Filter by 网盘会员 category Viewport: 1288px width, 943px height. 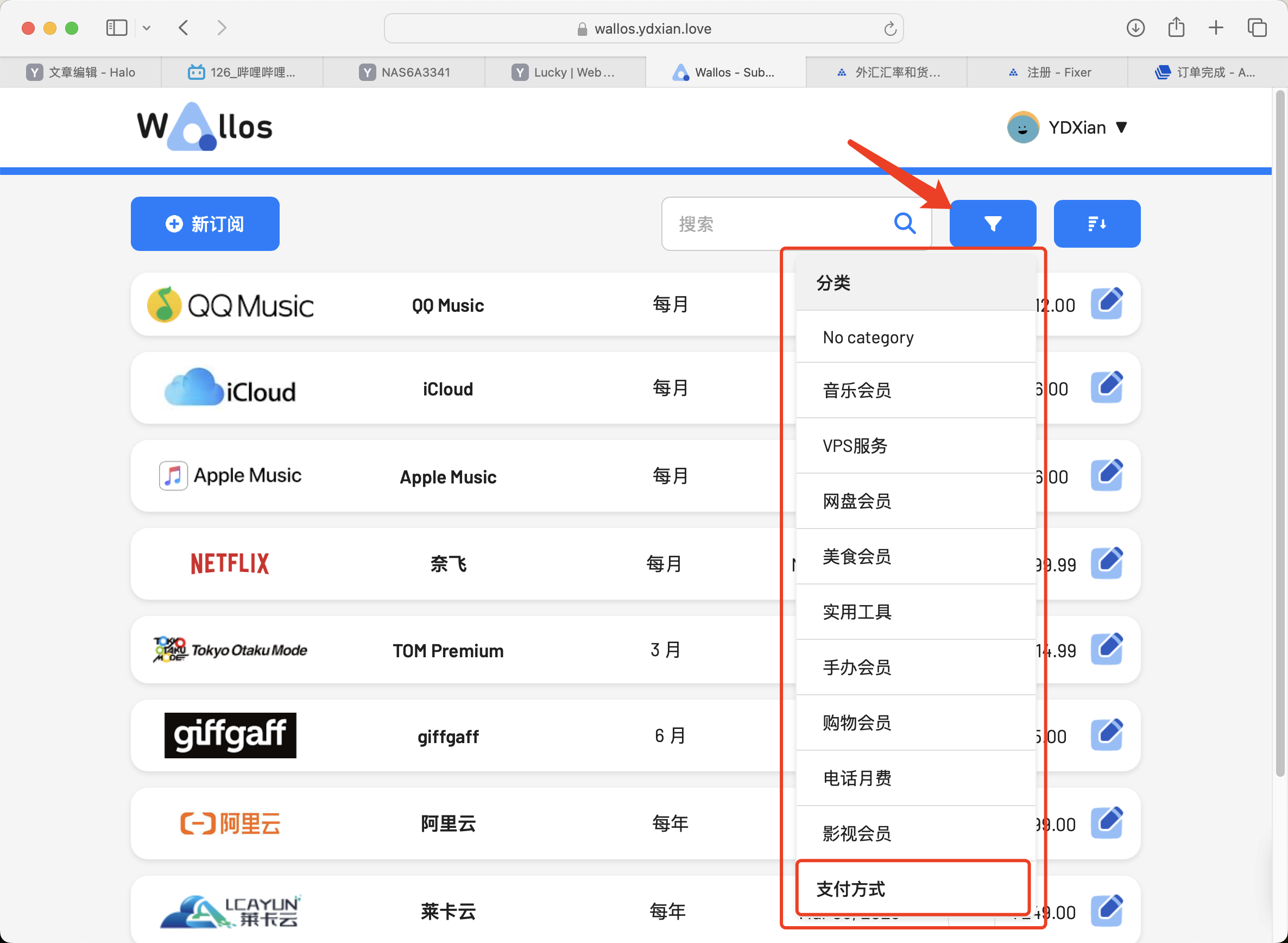(x=916, y=501)
